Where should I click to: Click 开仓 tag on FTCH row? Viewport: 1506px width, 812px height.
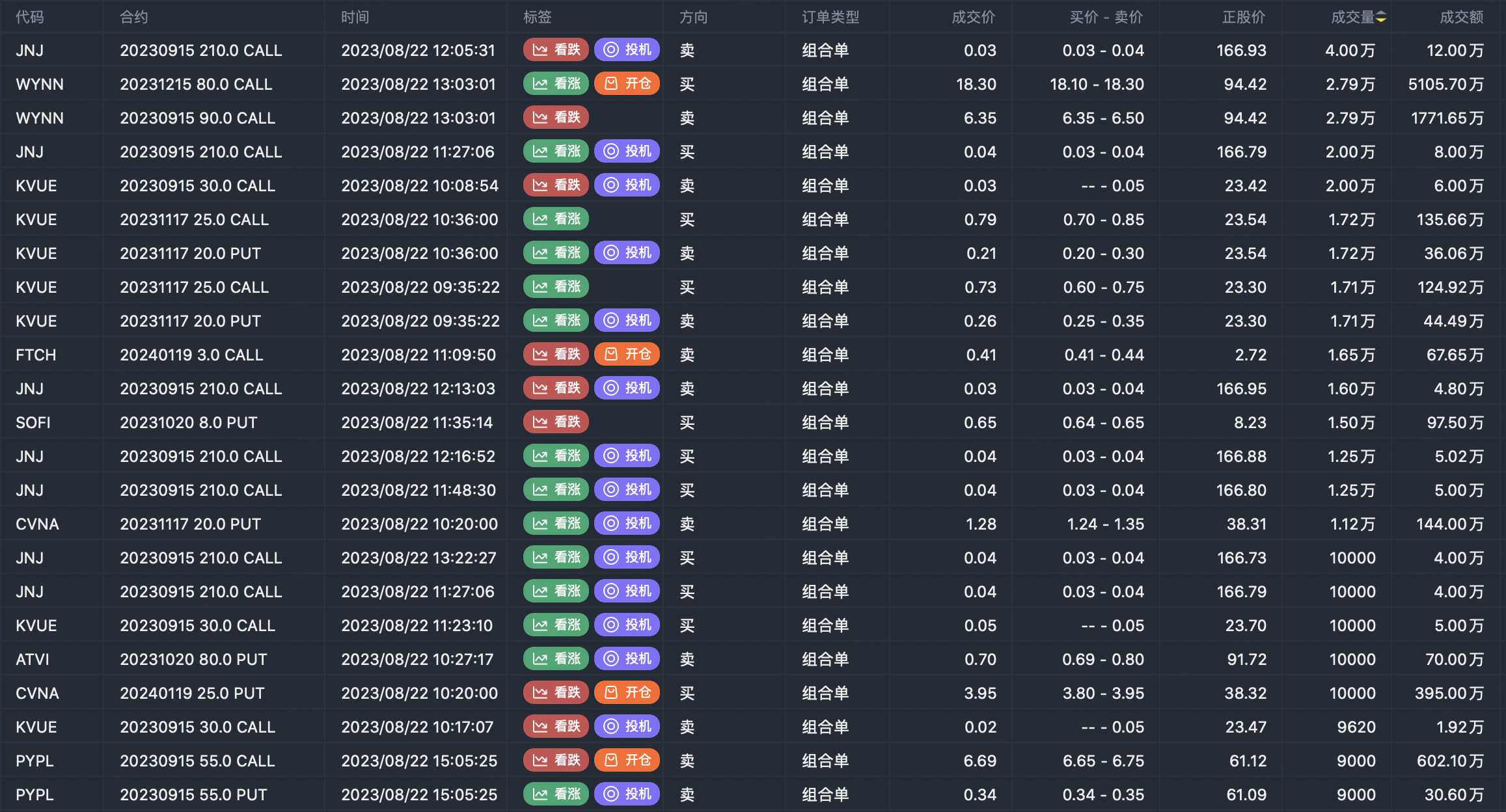point(627,355)
